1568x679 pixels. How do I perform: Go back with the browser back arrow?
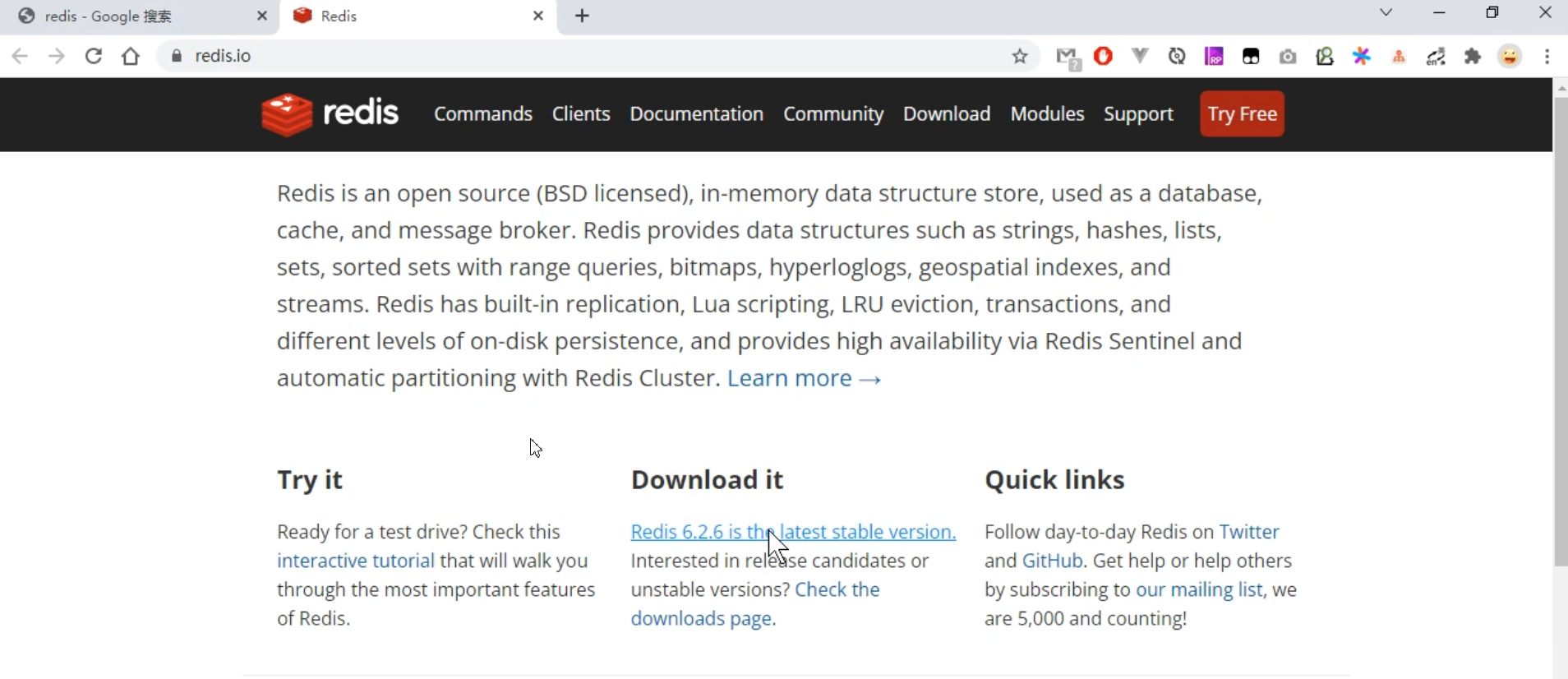pyautogui.click(x=20, y=56)
